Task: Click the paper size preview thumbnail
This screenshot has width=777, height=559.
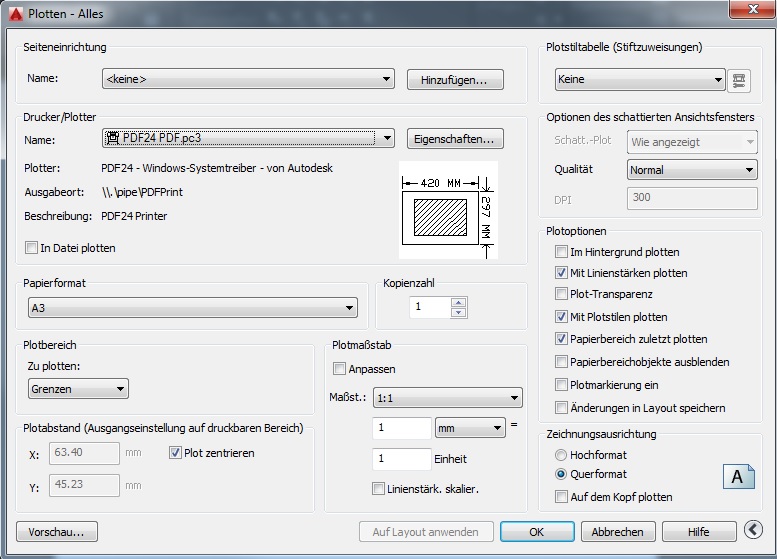Action: (x=448, y=210)
